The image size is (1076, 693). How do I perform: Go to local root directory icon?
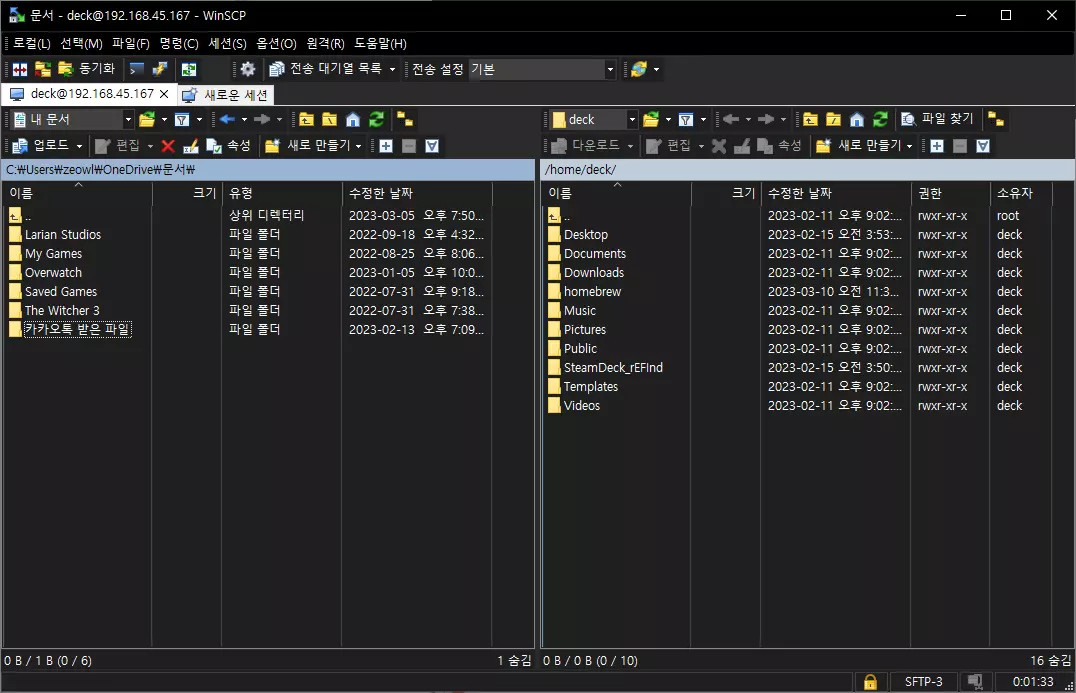click(x=329, y=120)
